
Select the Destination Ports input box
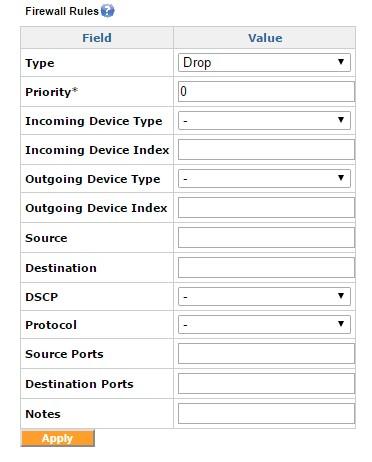(x=266, y=384)
